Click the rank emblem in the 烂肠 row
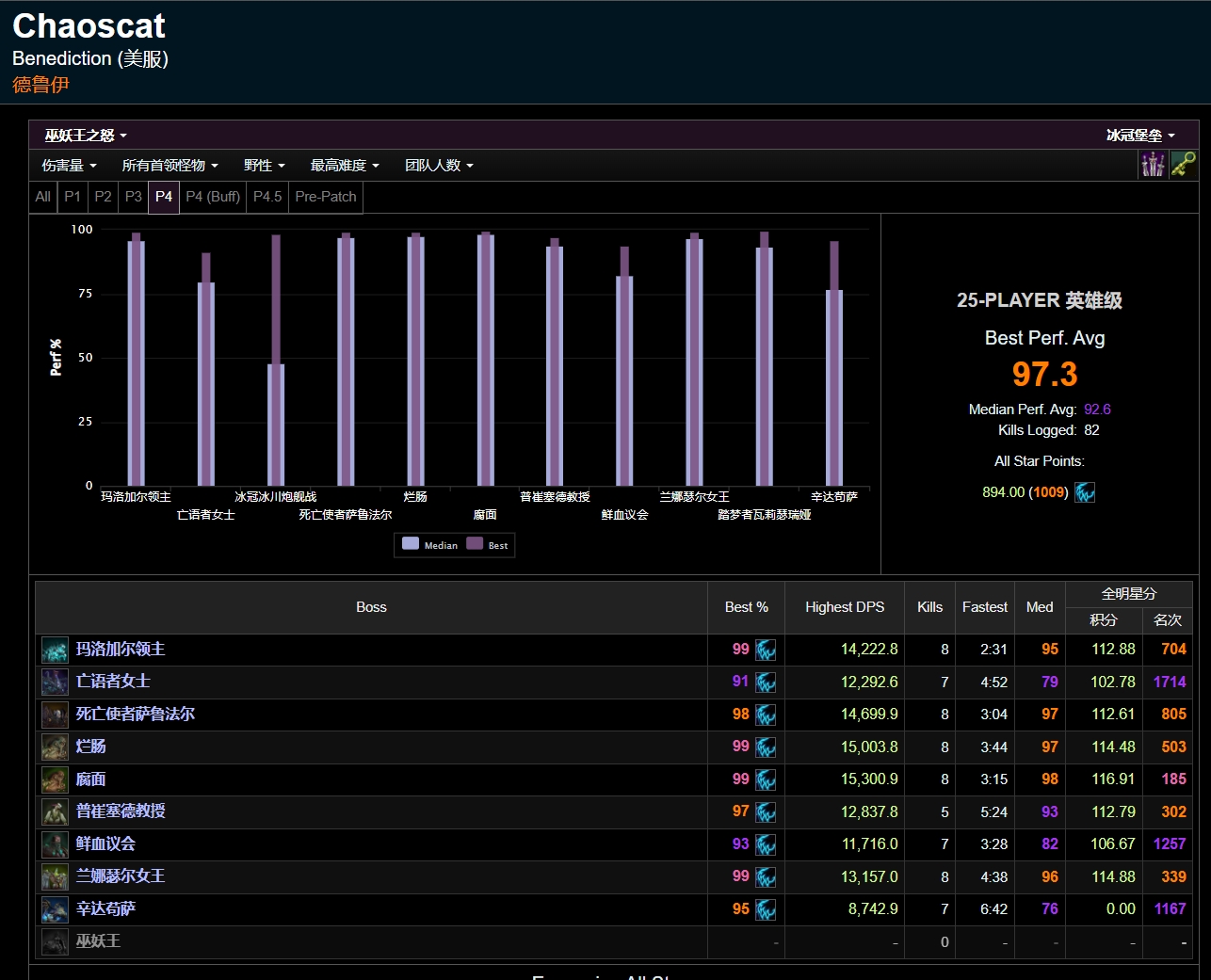Viewport: 1211px width, 980px height. pyautogui.click(x=766, y=747)
